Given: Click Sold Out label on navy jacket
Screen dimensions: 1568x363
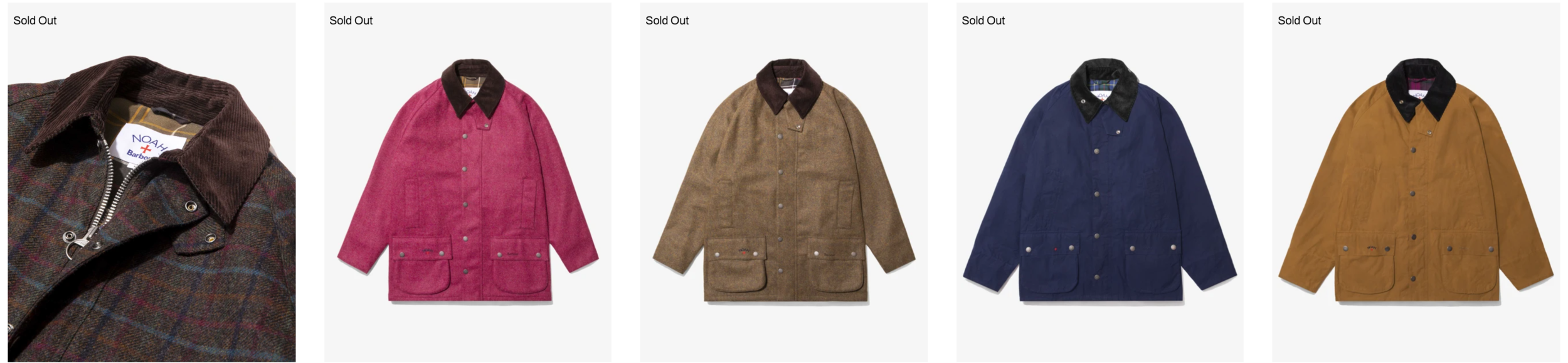Looking at the screenshot, I should click(983, 21).
